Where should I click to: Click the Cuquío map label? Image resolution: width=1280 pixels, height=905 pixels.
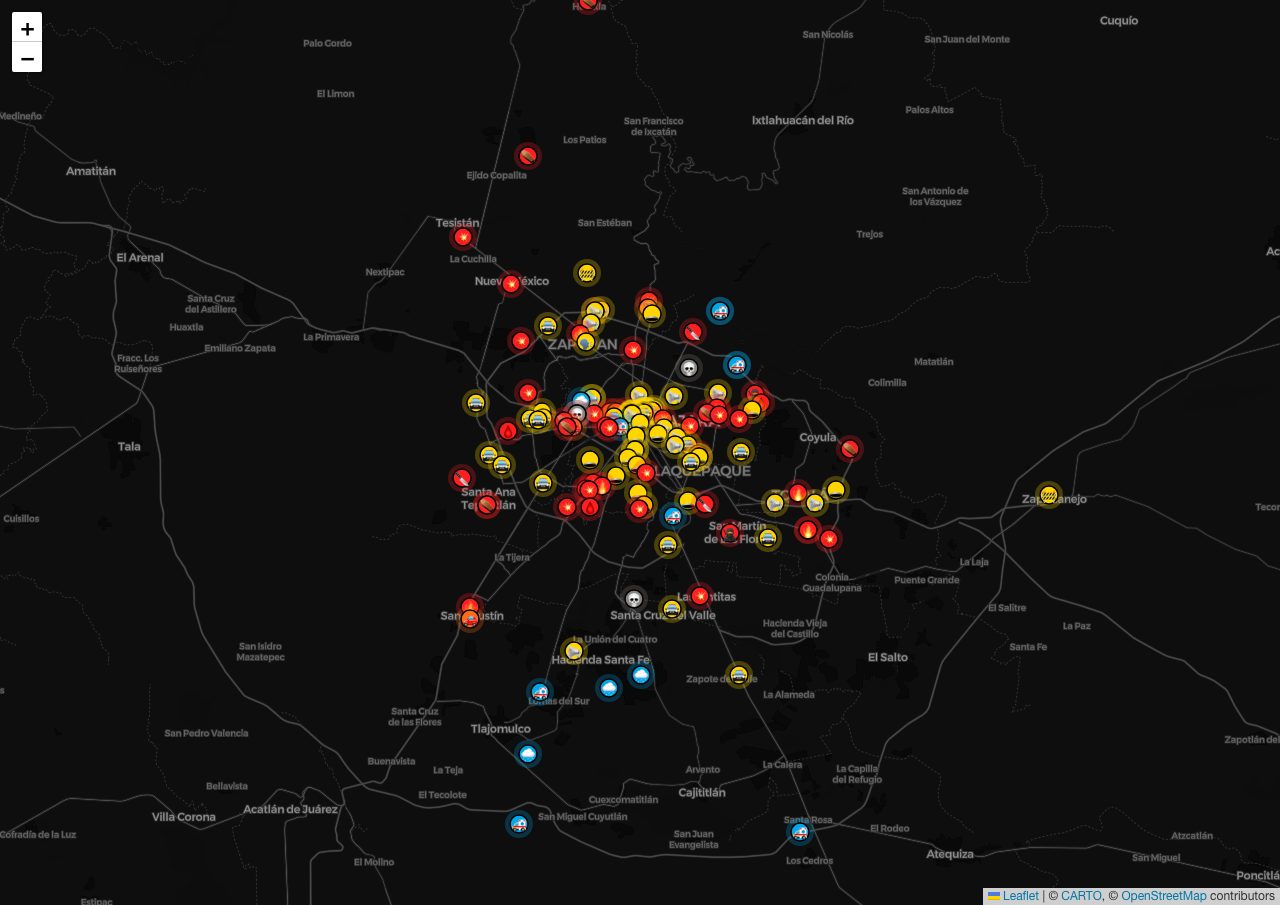pyautogui.click(x=1119, y=20)
